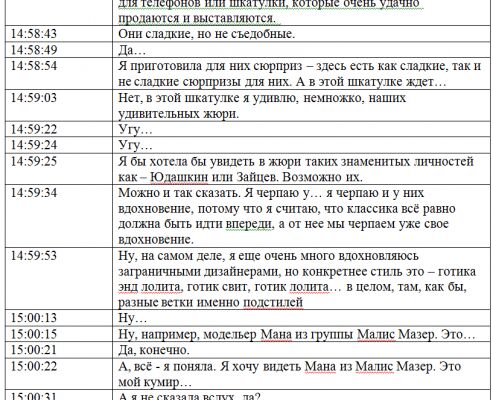Click the timestamp cell 14:58:49
Image resolution: width=493 pixels, height=400 pixels.
pos(59,50)
